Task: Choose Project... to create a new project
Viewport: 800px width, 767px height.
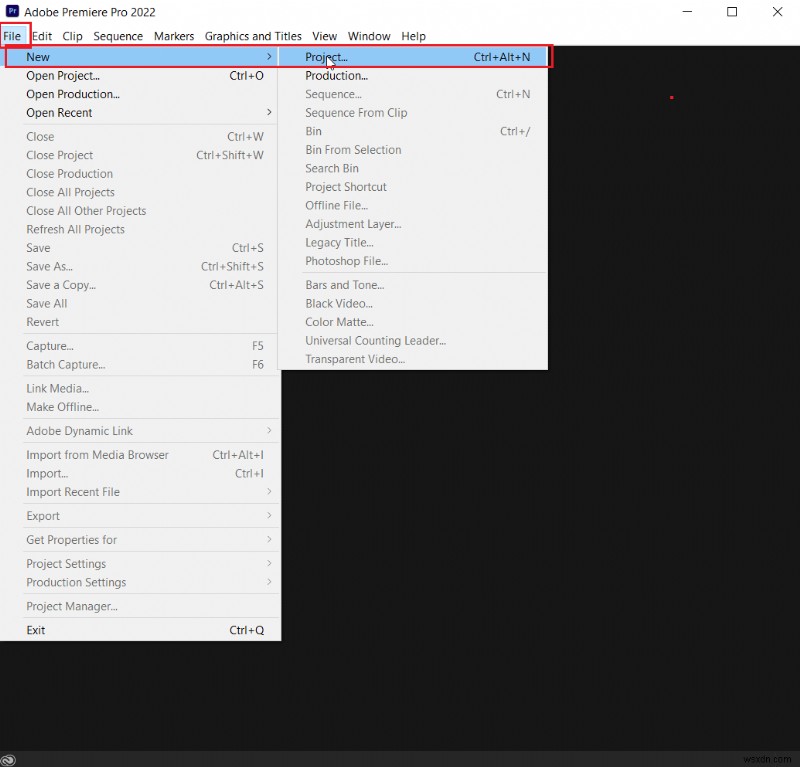Action: pos(413,57)
